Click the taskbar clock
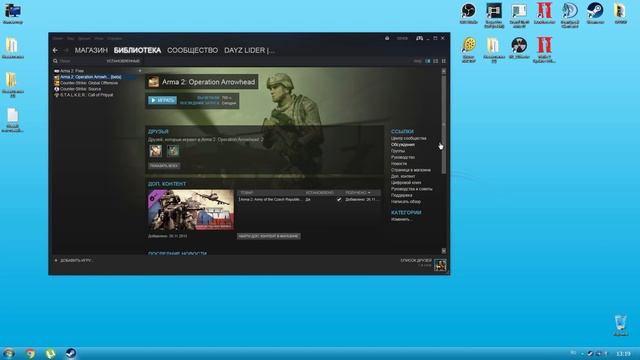Image resolution: width=640 pixels, height=360 pixels. [623, 353]
